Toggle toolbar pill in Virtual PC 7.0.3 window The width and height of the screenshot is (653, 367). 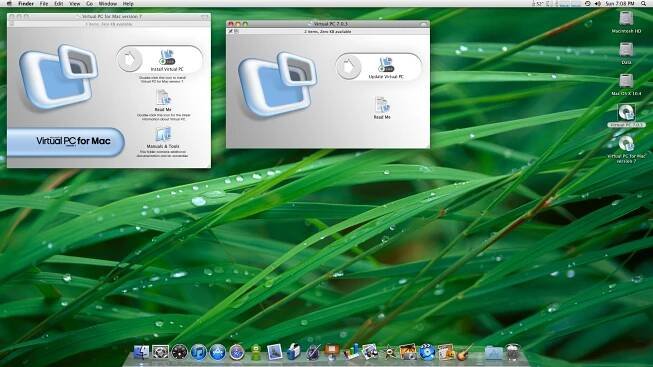[x=424, y=24]
